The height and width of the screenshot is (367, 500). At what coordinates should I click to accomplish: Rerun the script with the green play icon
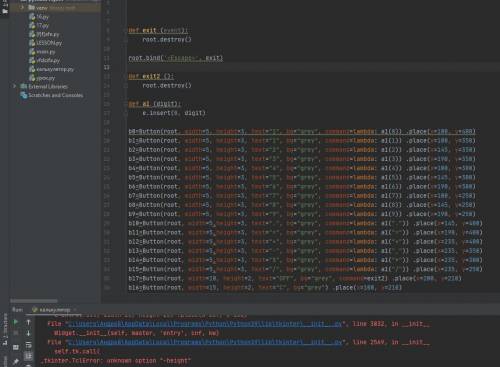coord(15,322)
